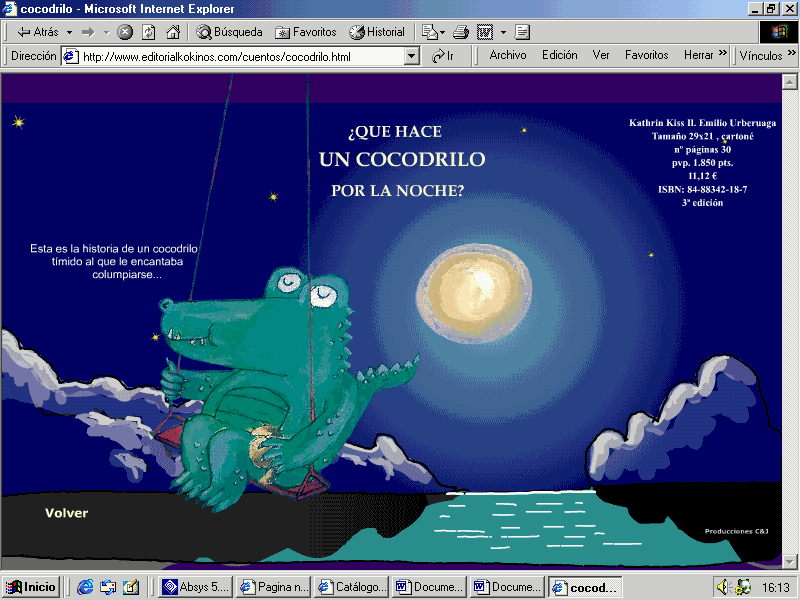
Task: Click the ISBN: 84-88342-18-7 text
Action: click(702, 189)
